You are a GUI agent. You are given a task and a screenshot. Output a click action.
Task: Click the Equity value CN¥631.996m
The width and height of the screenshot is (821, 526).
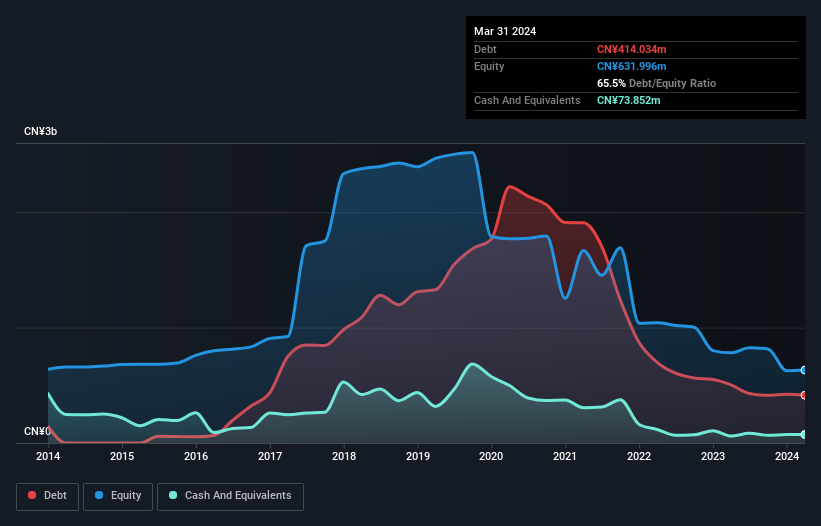click(631, 66)
